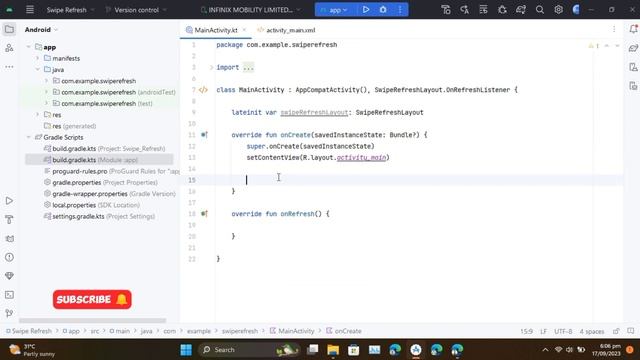The height and width of the screenshot is (360, 640).
Task: Open more run actions menu
Action: [400, 9]
